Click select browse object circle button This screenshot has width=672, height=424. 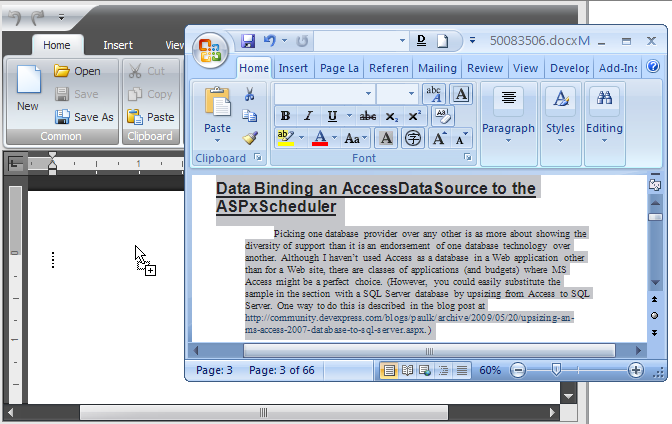654,316
